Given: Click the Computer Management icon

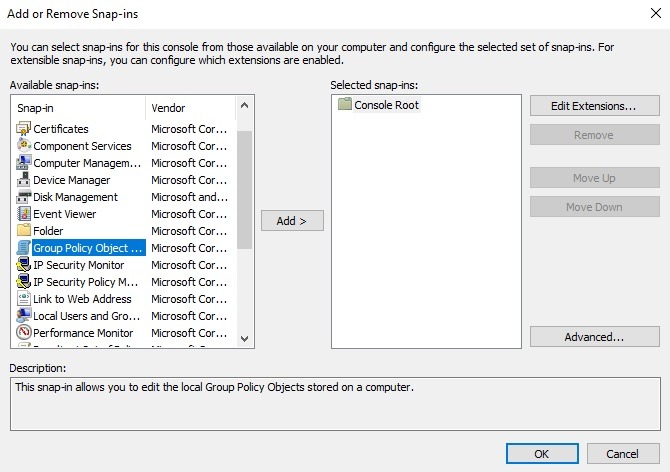Looking at the screenshot, I should 24,163.
